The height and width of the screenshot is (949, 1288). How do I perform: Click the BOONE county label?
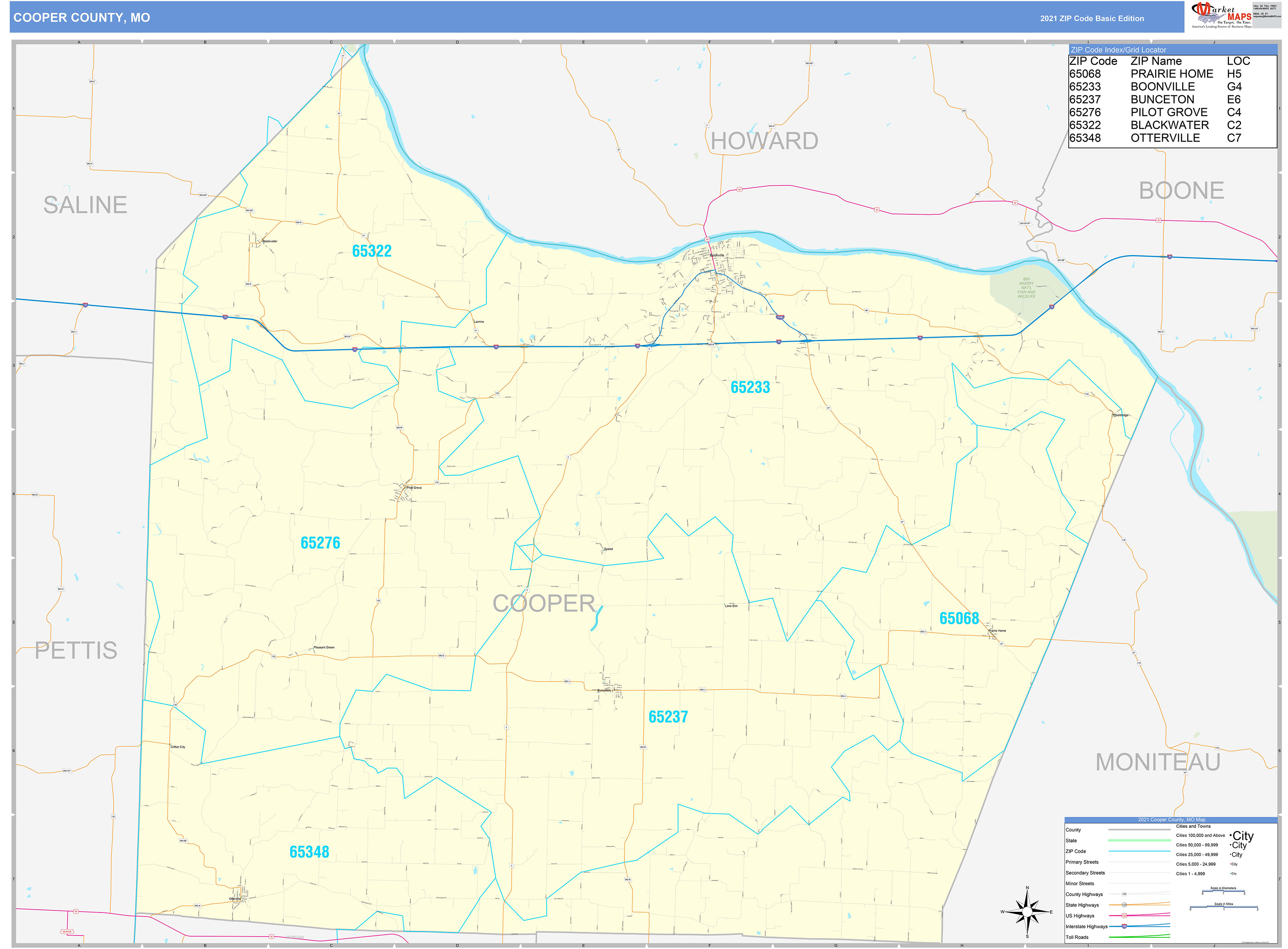pyautogui.click(x=1181, y=191)
